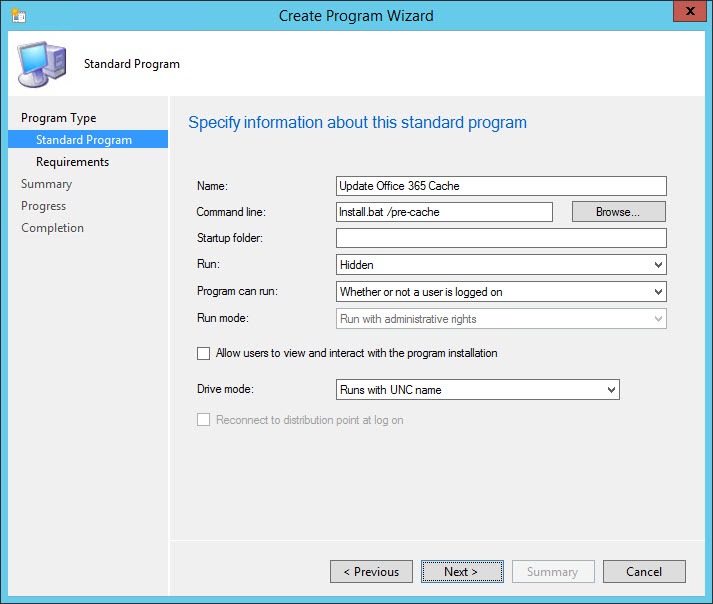Click the wizard icon in the title bar
This screenshot has height=604, width=713.
17,16
